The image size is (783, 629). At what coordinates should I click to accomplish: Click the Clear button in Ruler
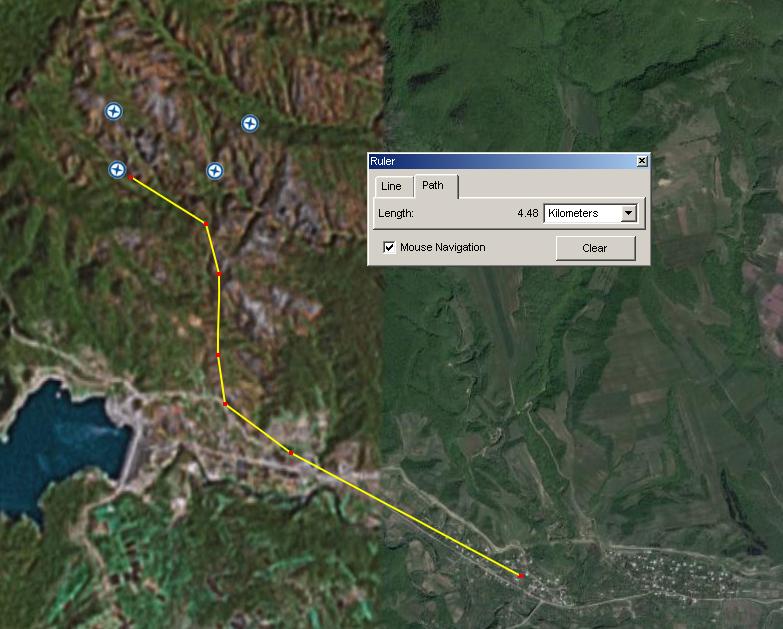(595, 248)
